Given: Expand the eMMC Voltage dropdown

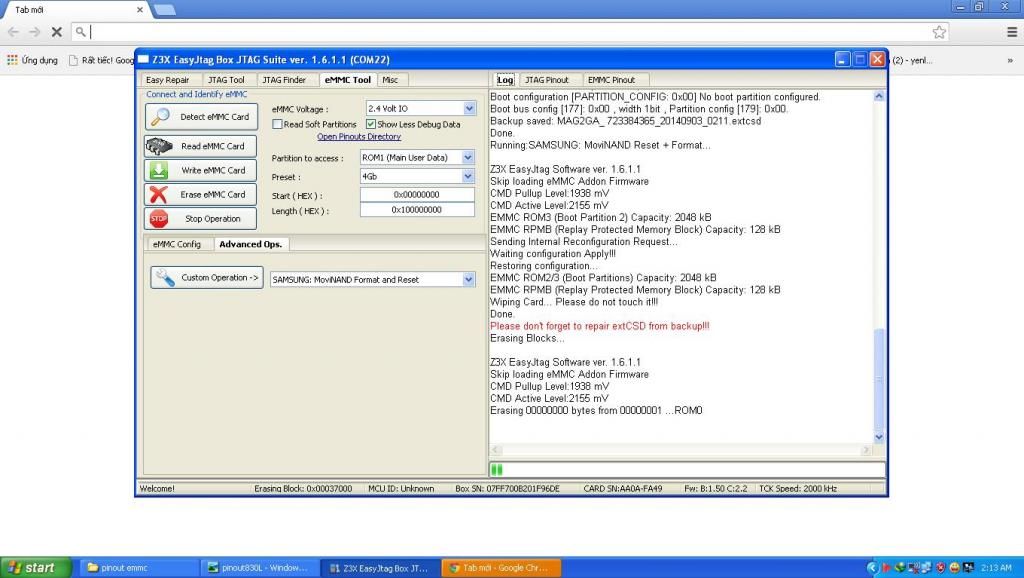Looking at the screenshot, I should [x=470, y=108].
